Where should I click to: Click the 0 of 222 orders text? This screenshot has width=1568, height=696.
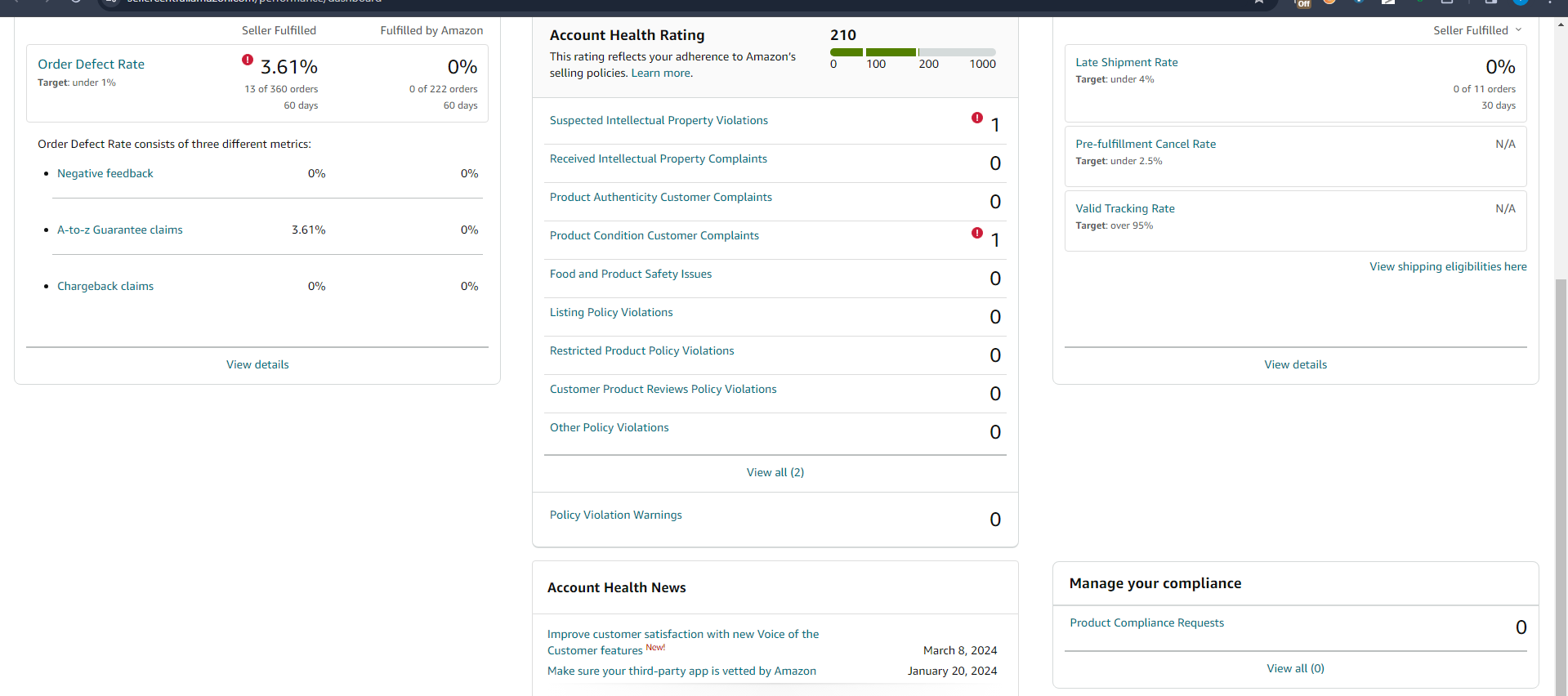(444, 89)
